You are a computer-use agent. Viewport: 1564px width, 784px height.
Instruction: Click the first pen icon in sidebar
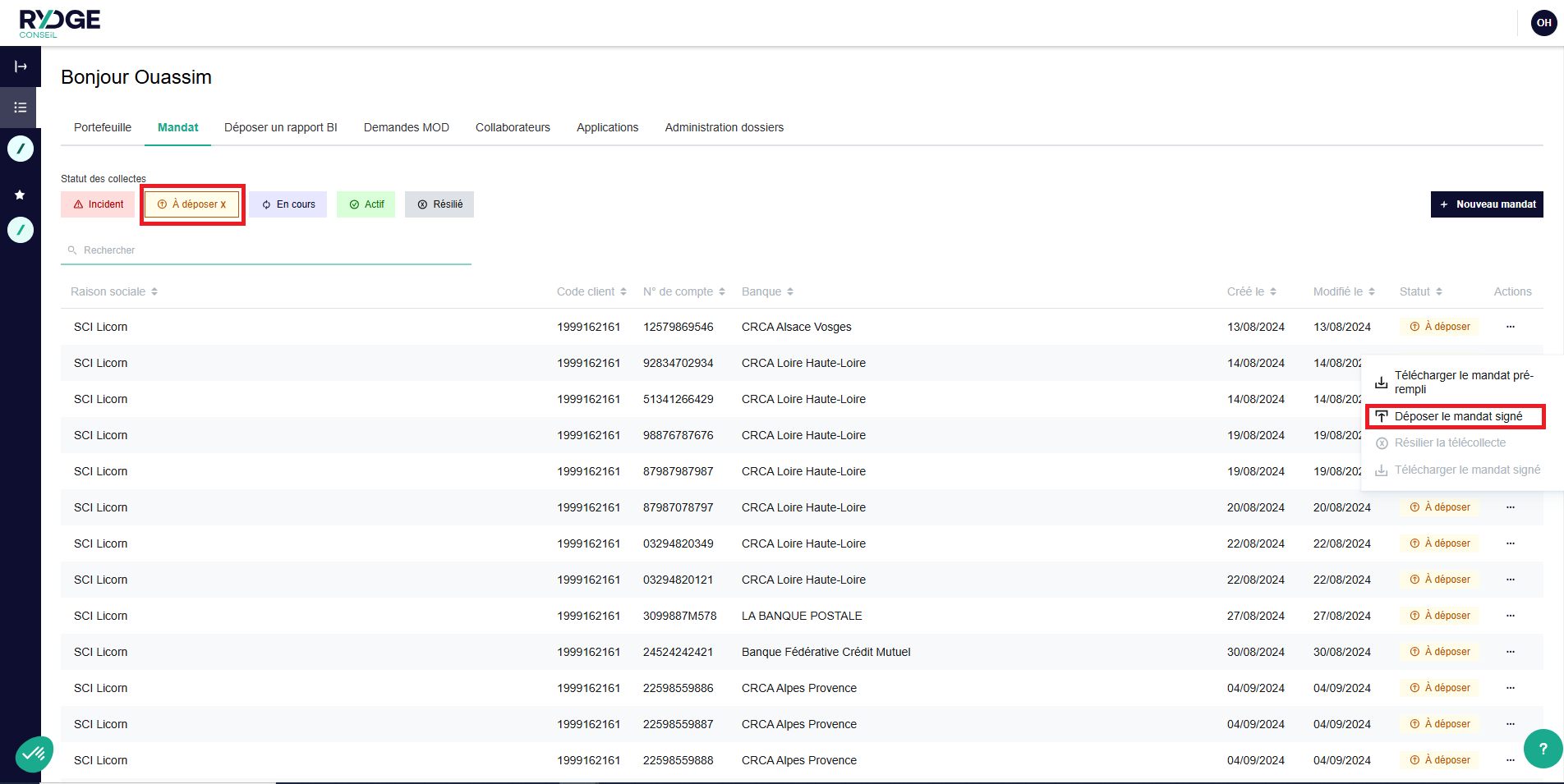[21, 149]
